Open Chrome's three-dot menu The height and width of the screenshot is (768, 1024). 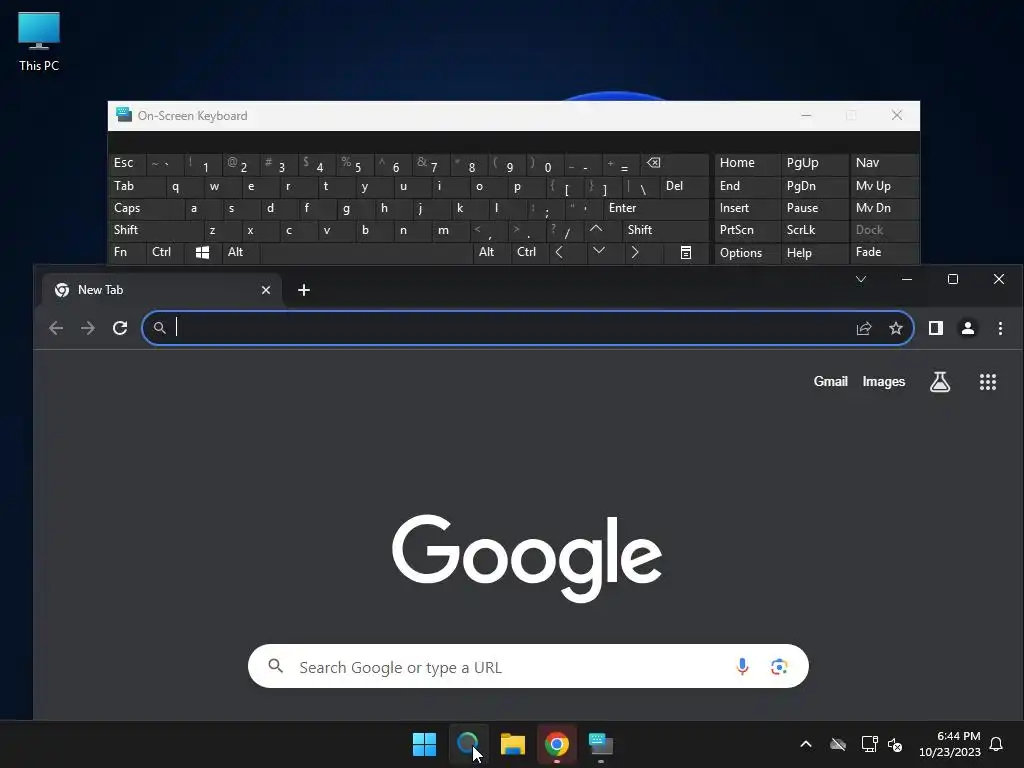(x=1000, y=328)
